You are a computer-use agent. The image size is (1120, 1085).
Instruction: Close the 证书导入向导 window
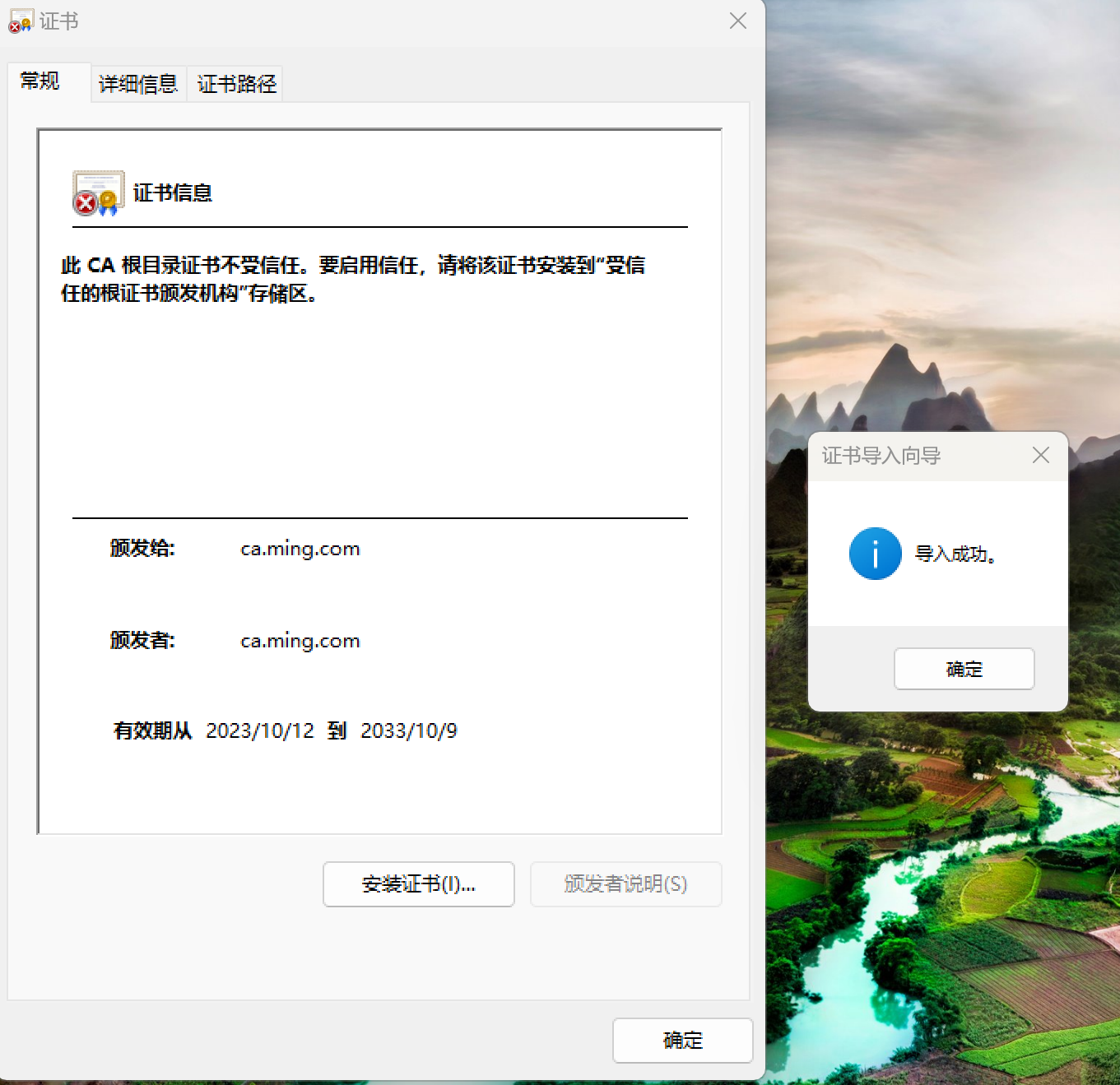1040,455
